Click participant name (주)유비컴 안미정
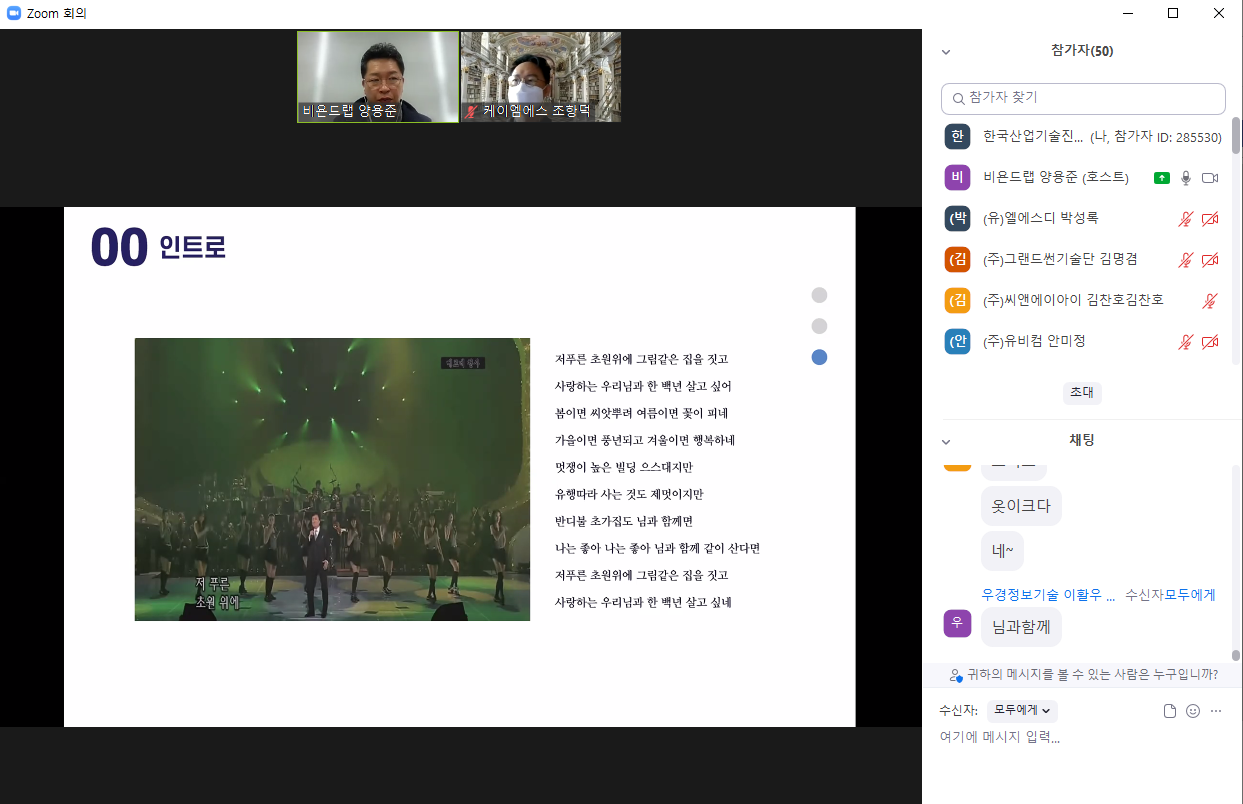This screenshot has height=804, width=1243. click(1034, 341)
